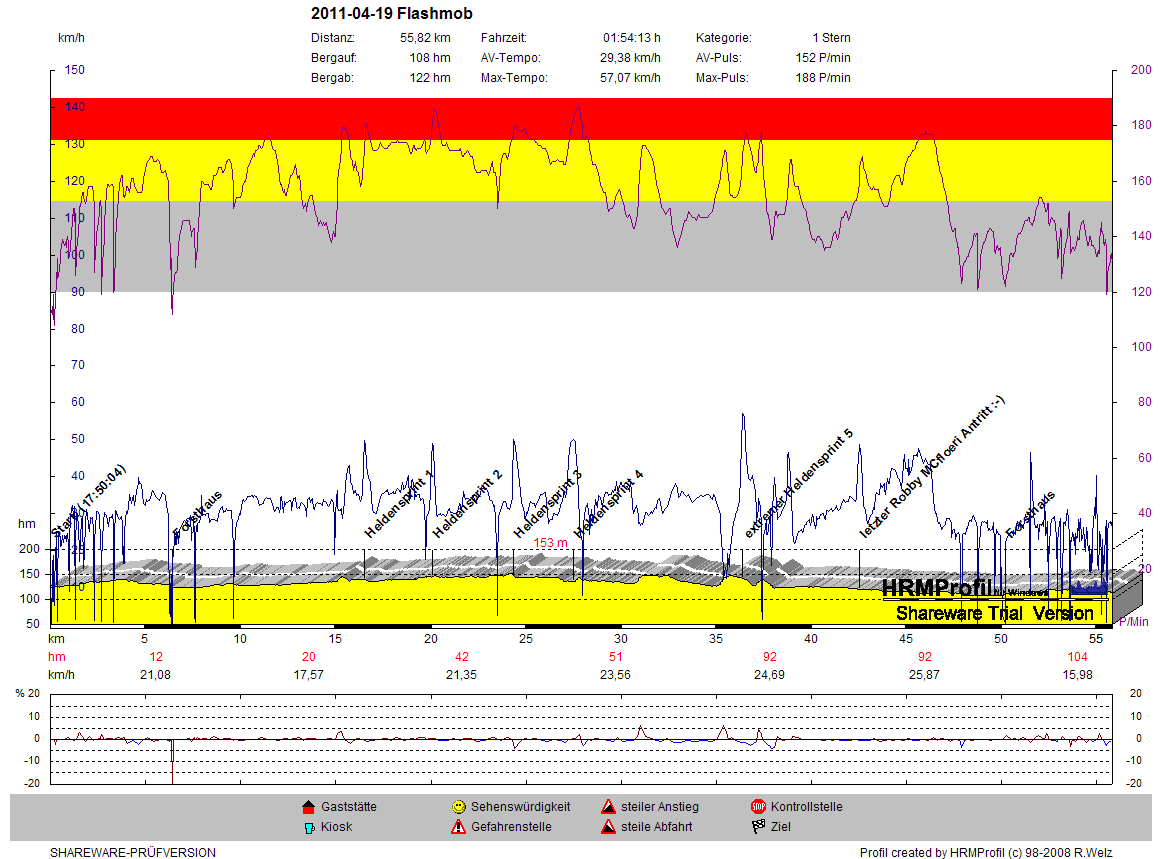Select the Gefahrenstelle warning triangle icon

[x=458, y=827]
